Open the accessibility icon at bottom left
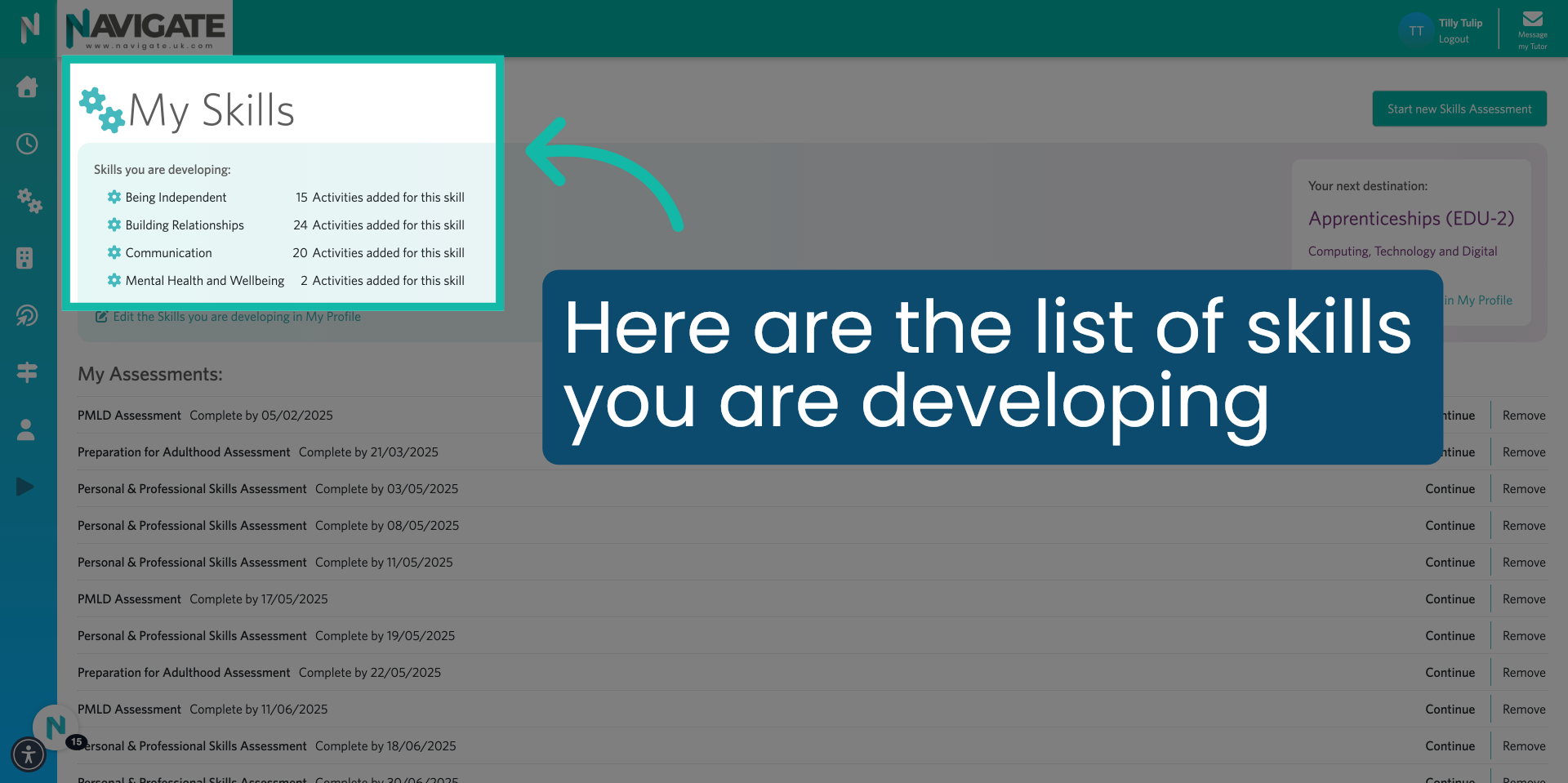 click(29, 754)
